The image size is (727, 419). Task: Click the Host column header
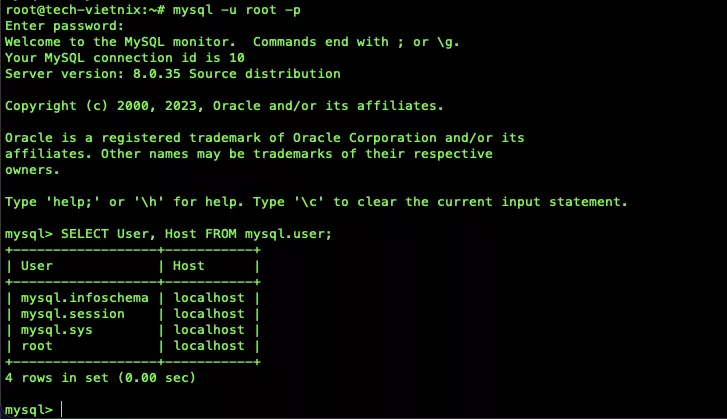[189, 266]
